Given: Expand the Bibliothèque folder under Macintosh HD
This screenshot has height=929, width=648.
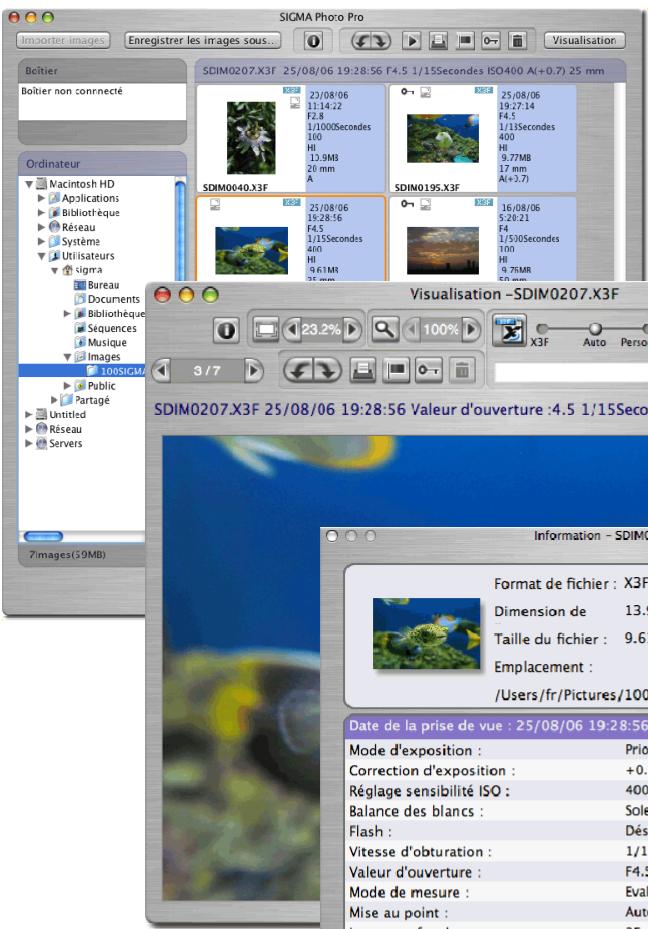Looking at the screenshot, I should 41,213.
